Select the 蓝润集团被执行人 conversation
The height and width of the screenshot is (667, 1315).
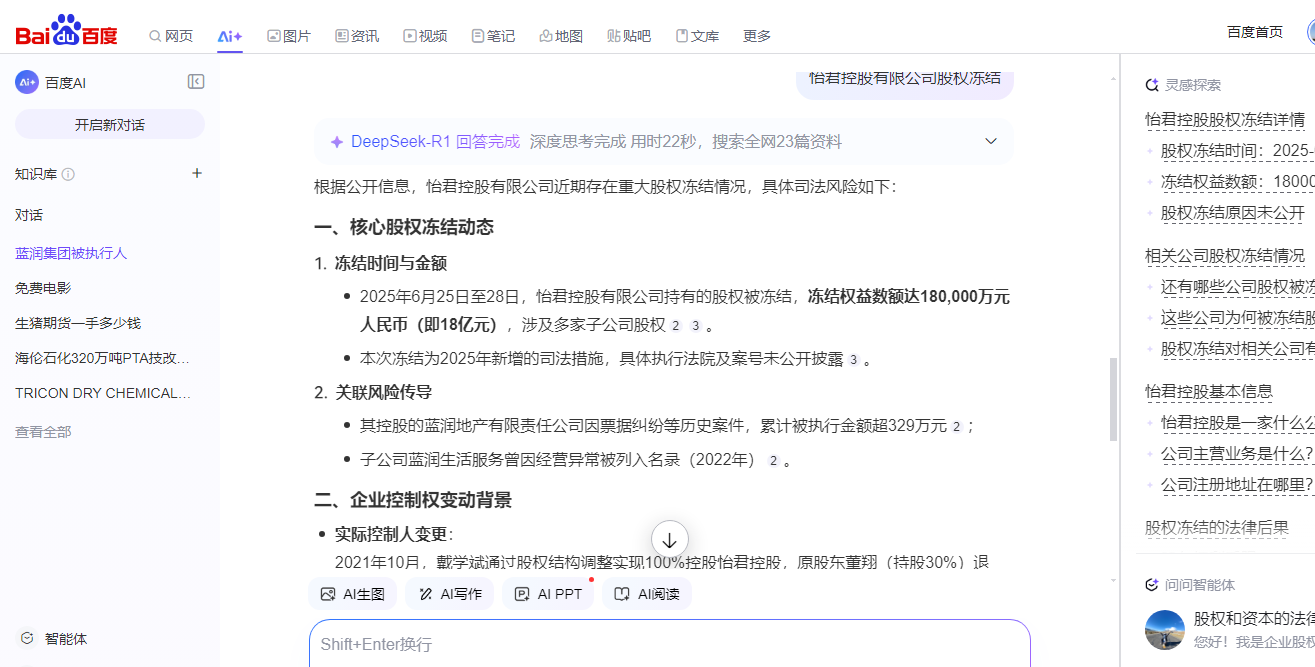pos(71,253)
